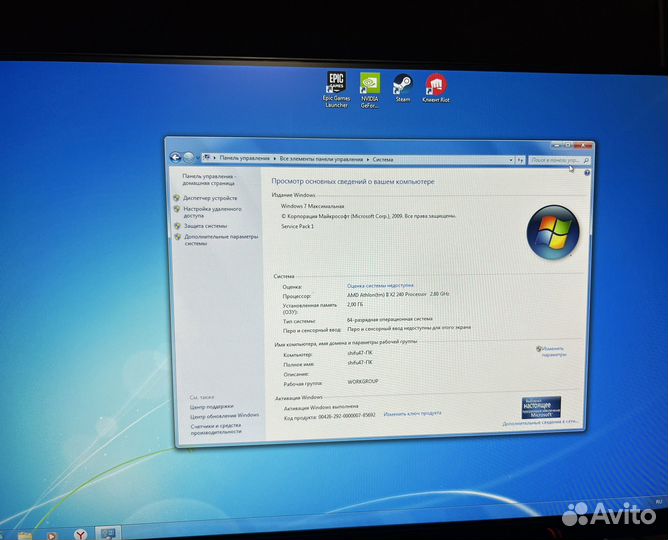The width and height of the screenshot is (668, 540).
Task: Click the RU language indicator in the tray
Action: coord(659,502)
